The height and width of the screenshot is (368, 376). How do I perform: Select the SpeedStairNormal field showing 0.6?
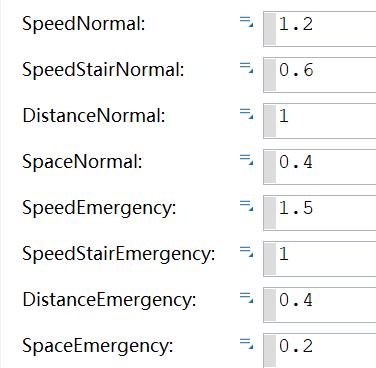[320, 75]
